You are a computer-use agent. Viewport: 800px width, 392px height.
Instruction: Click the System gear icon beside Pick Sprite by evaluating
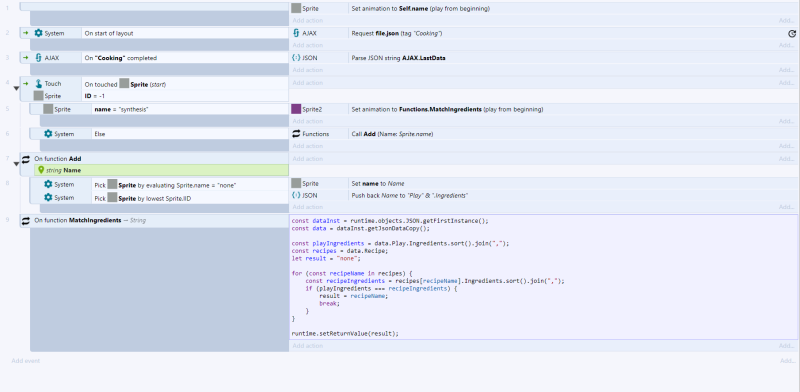(x=48, y=184)
